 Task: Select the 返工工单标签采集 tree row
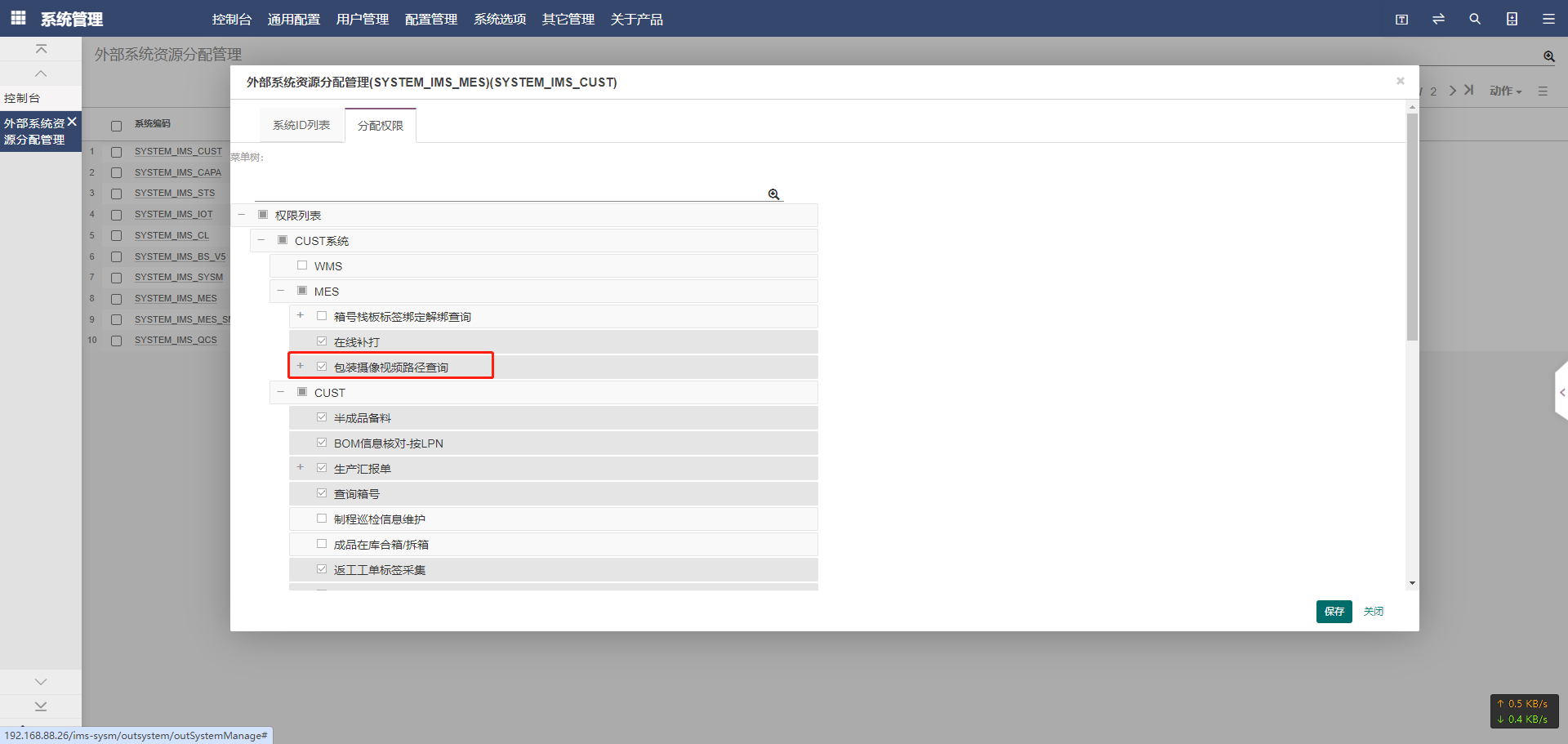tap(554, 569)
